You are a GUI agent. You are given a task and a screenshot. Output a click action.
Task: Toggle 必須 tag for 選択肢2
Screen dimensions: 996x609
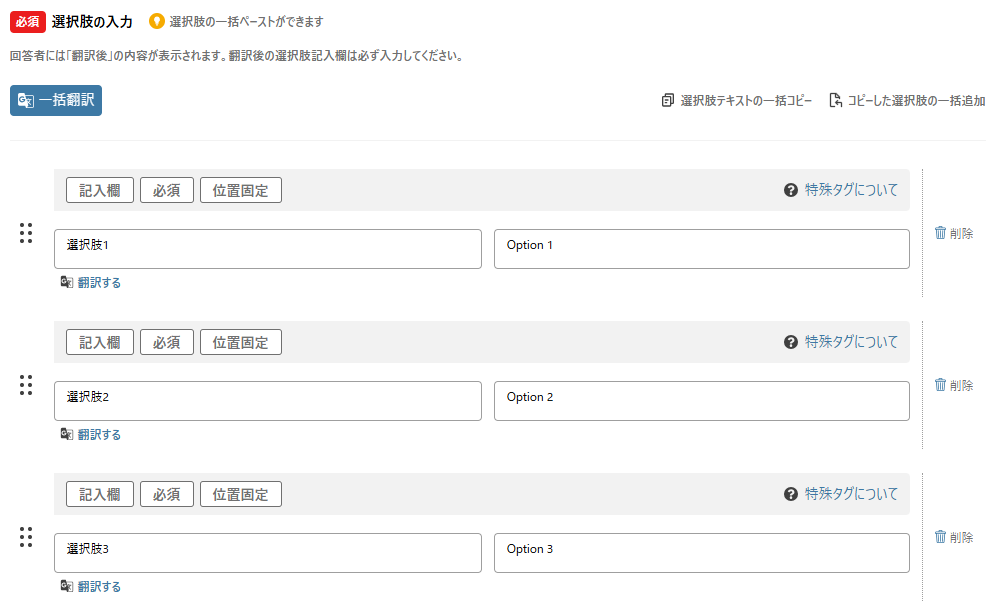click(166, 342)
